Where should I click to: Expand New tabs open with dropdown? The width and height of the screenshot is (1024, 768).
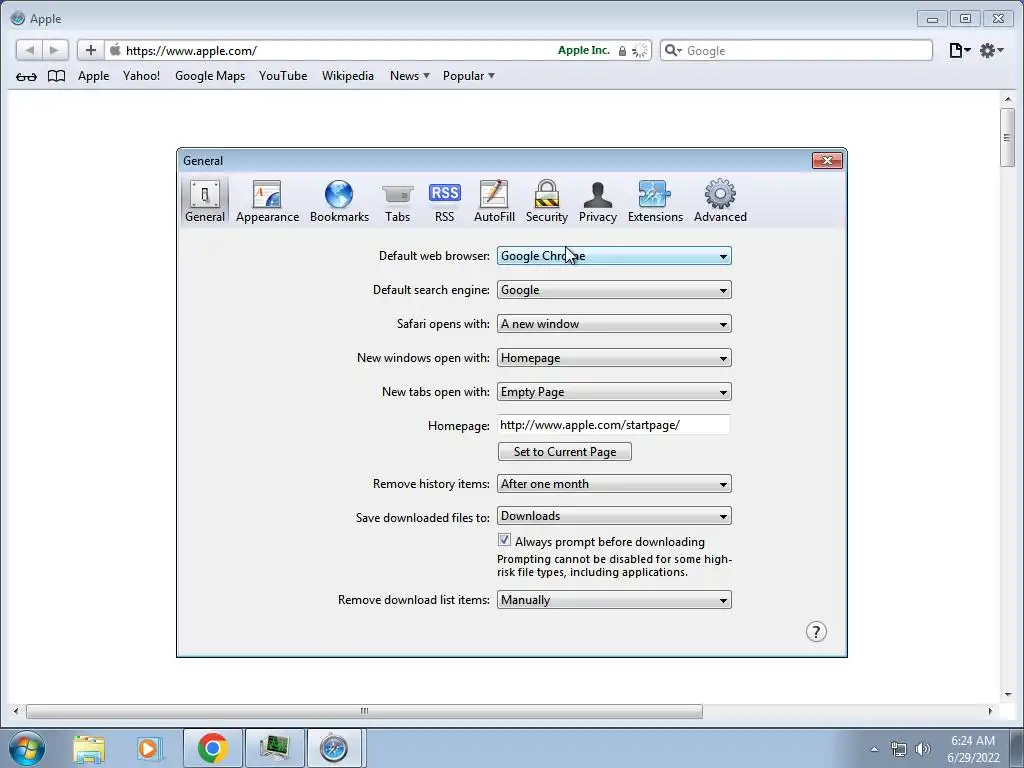tap(614, 392)
